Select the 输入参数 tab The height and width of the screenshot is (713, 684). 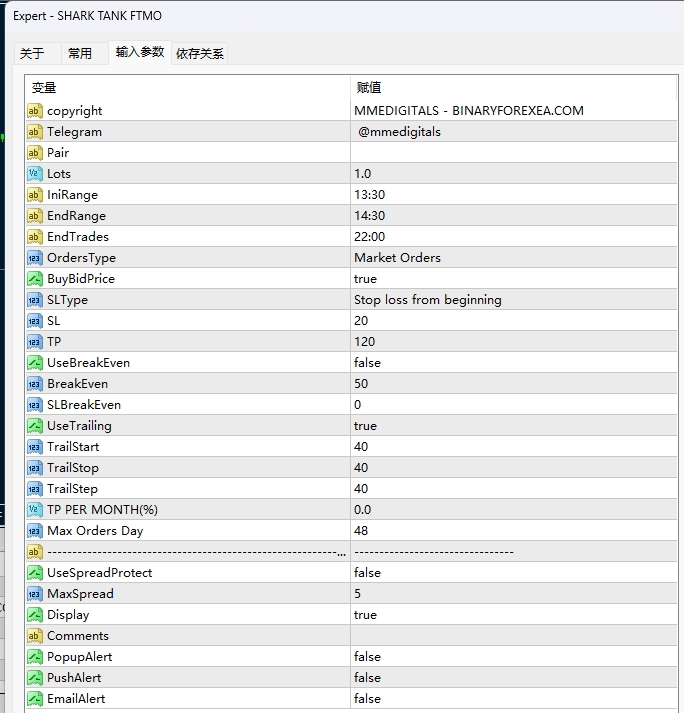pos(140,52)
